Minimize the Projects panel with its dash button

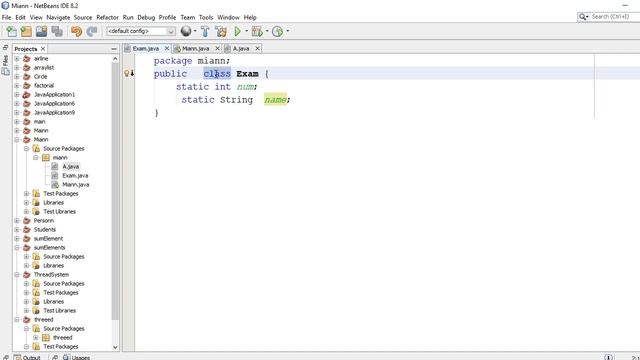click(x=114, y=49)
